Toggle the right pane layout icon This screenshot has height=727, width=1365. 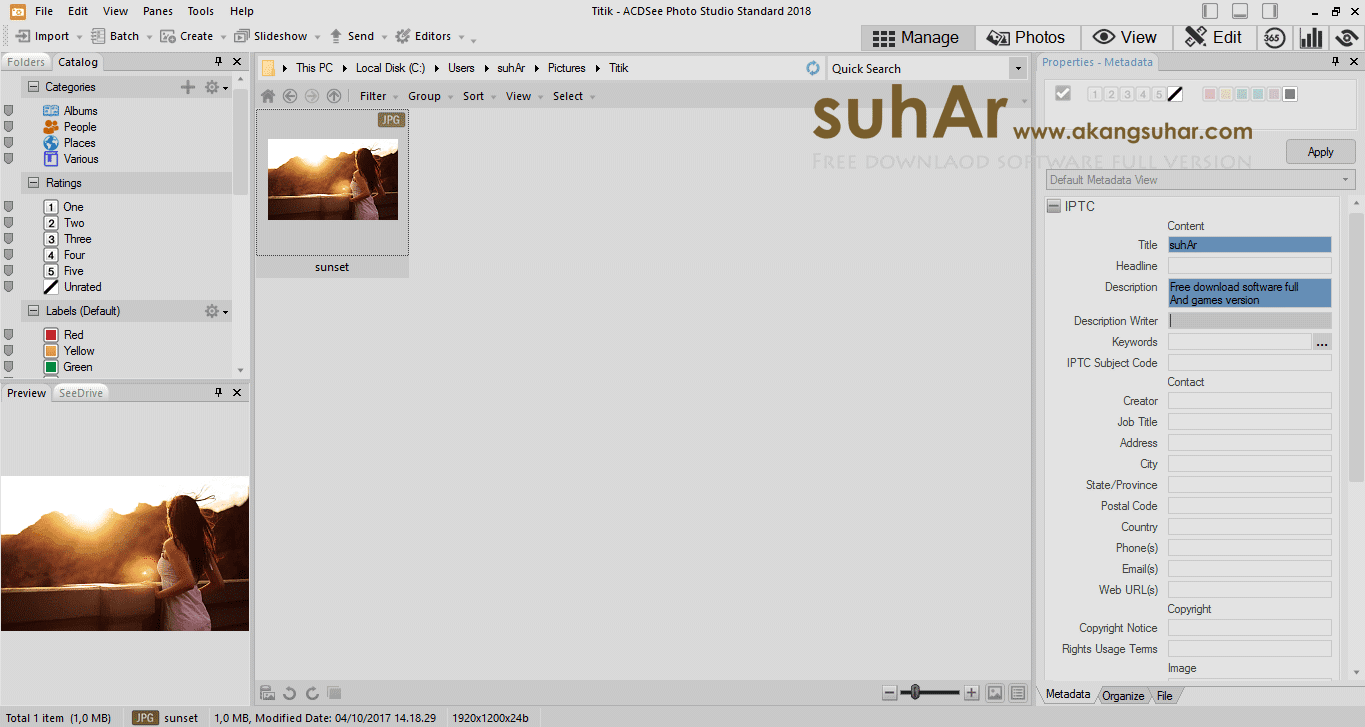[1270, 12]
